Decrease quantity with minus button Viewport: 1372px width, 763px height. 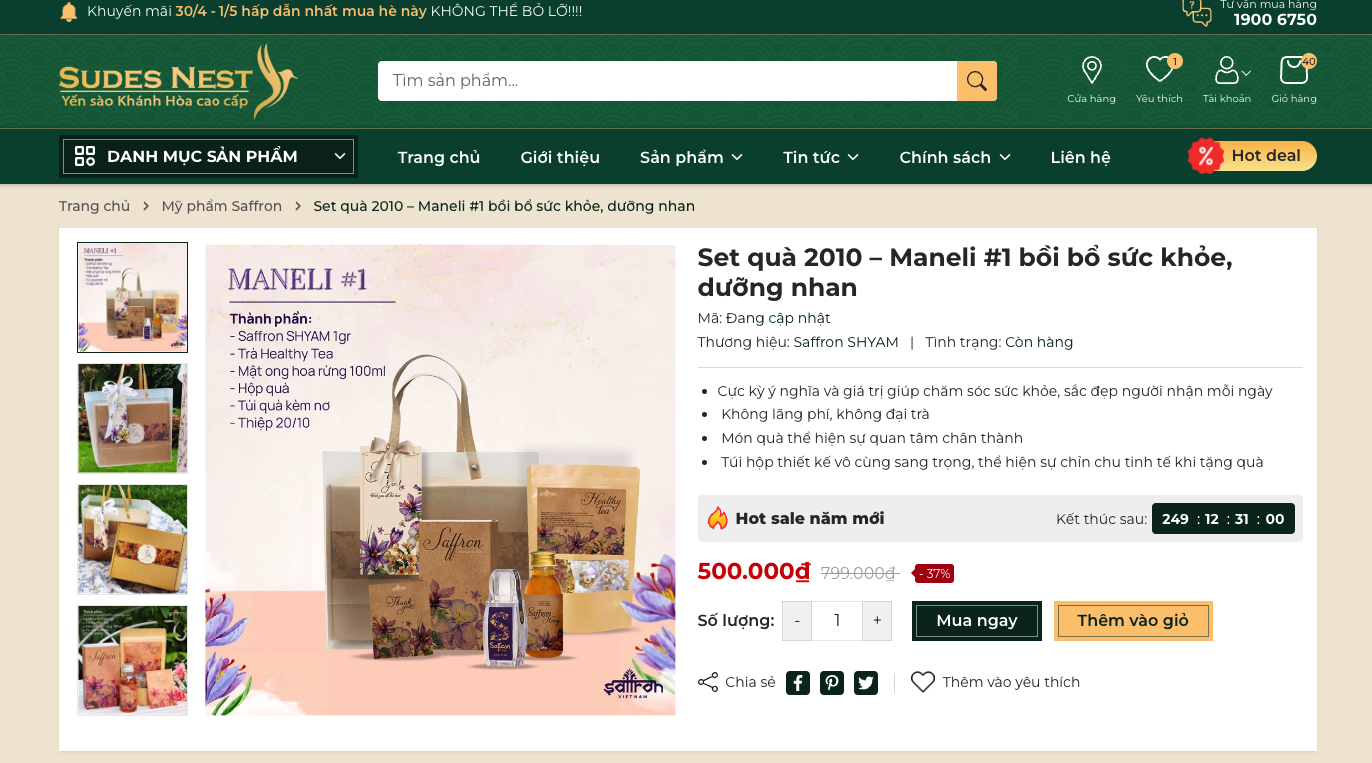[797, 621]
